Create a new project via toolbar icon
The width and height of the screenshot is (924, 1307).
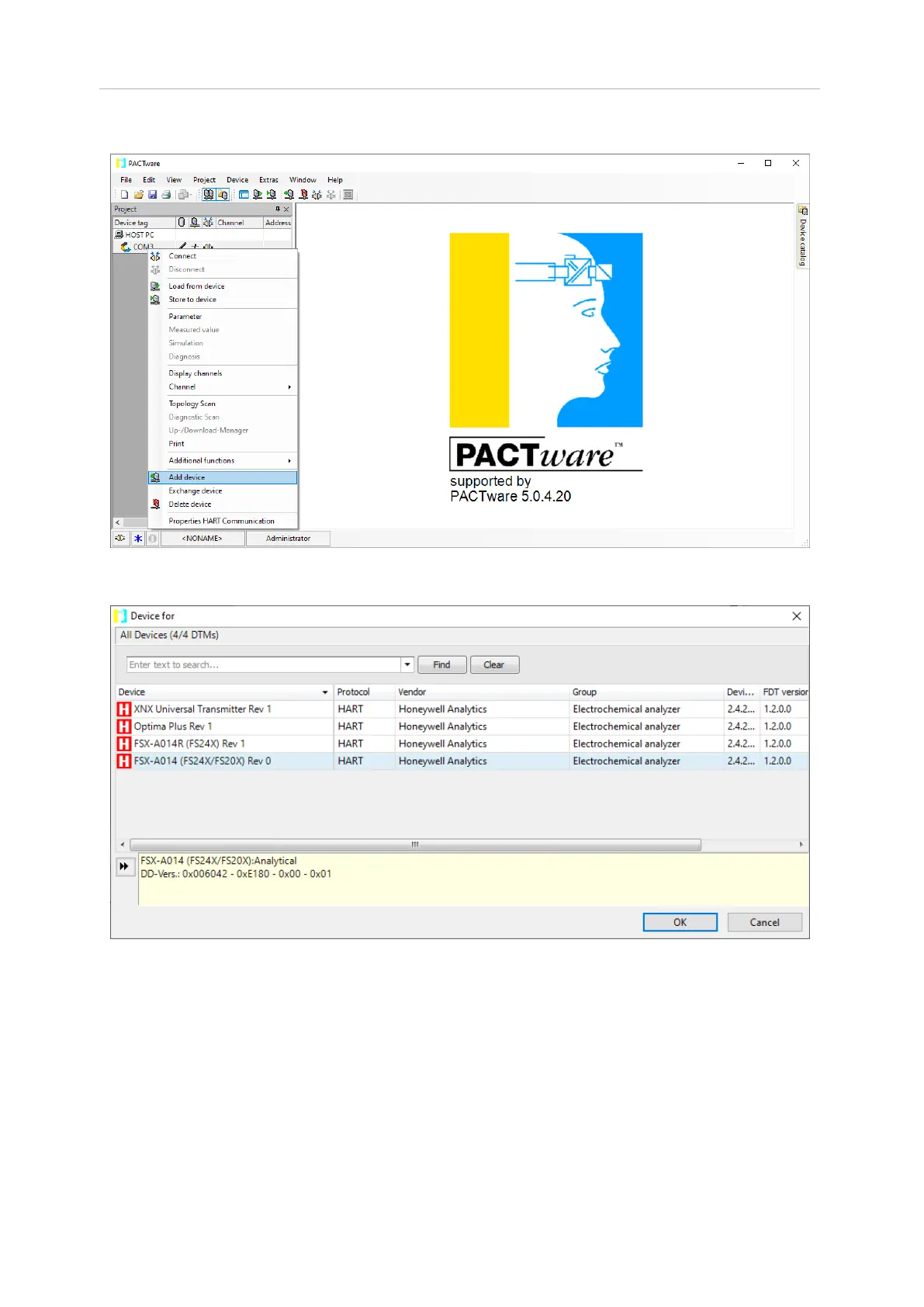point(125,194)
